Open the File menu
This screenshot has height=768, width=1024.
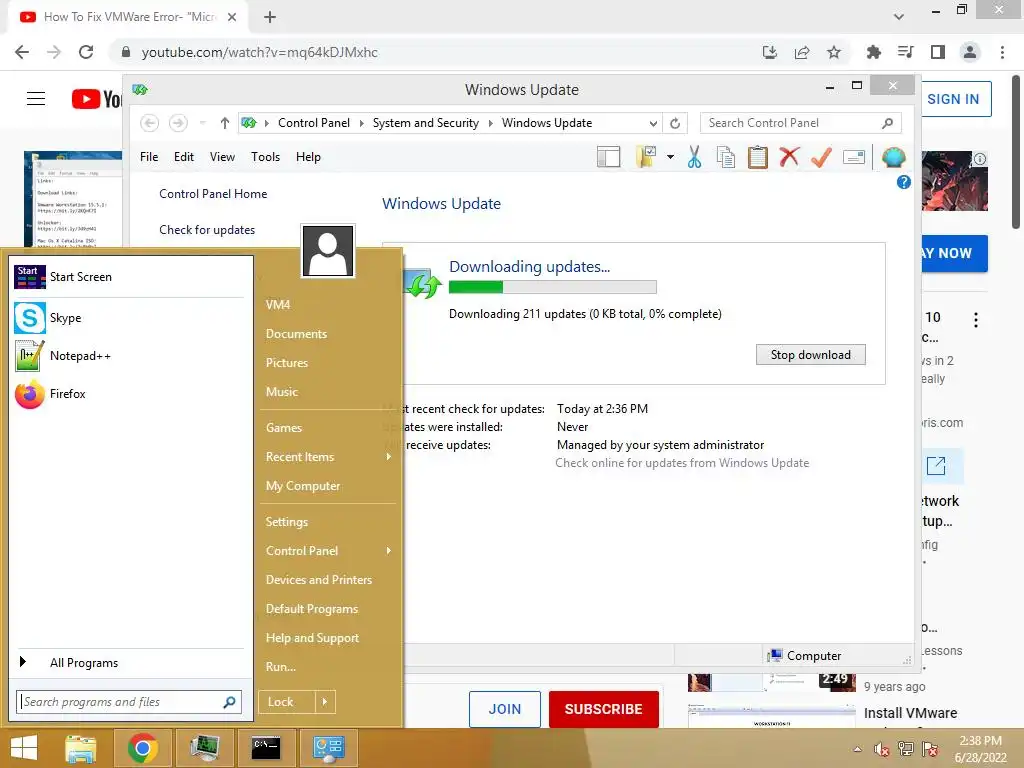[x=149, y=157]
